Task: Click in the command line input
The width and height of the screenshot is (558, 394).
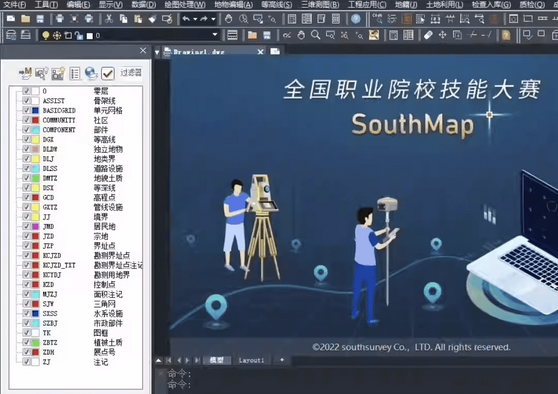Action: (356, 384)
